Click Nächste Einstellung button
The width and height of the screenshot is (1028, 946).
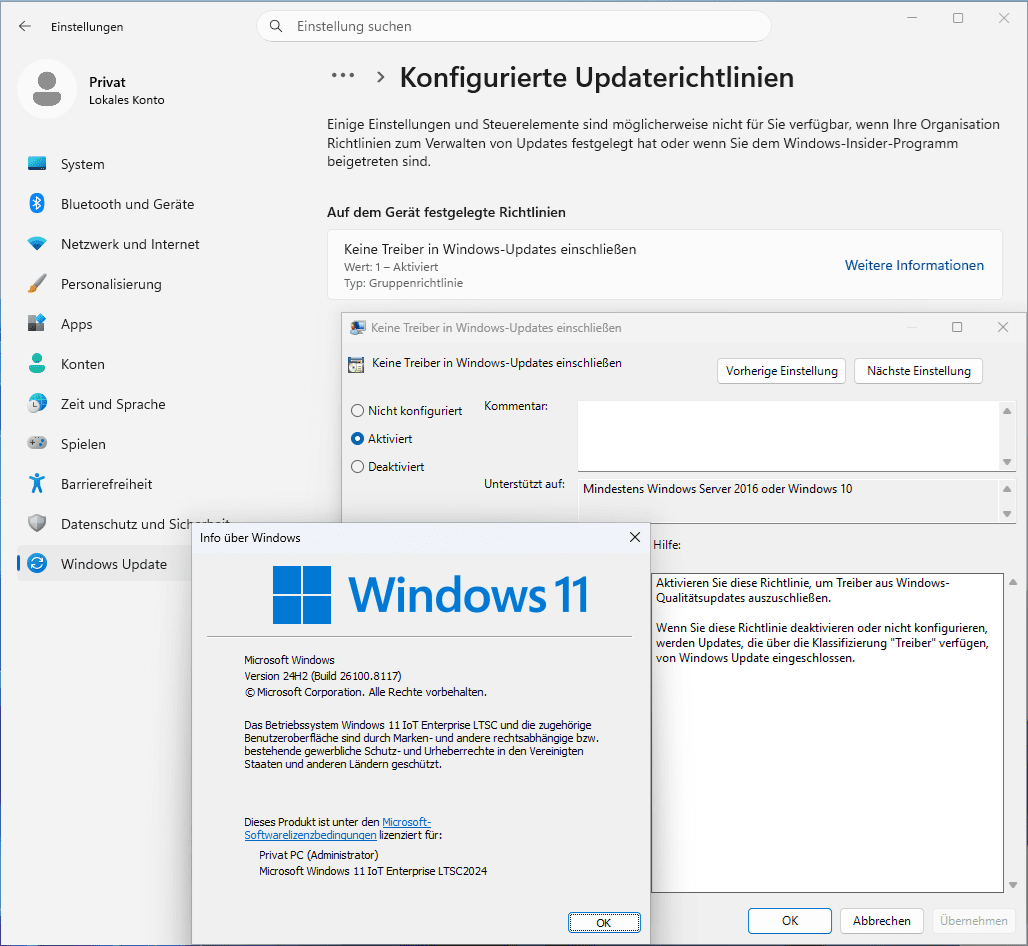pyautogui.click(x=919, y=371)
